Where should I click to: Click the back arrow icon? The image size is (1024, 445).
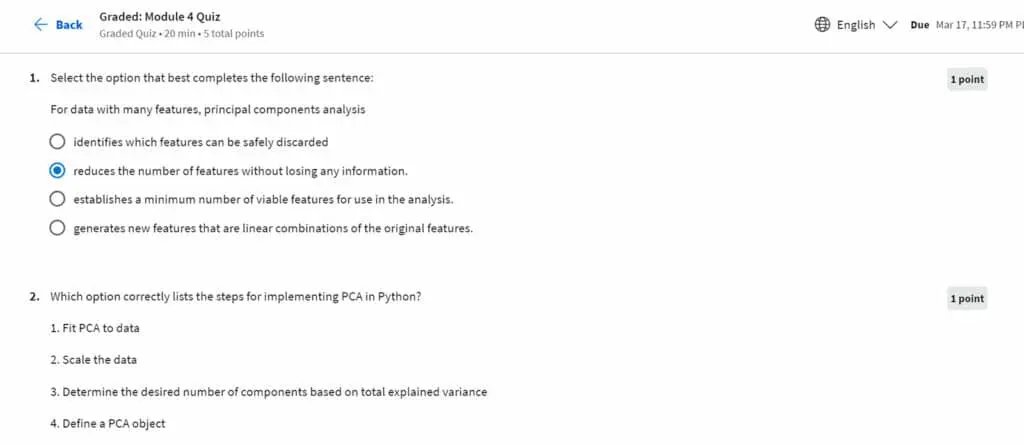(x=40, y=25)
